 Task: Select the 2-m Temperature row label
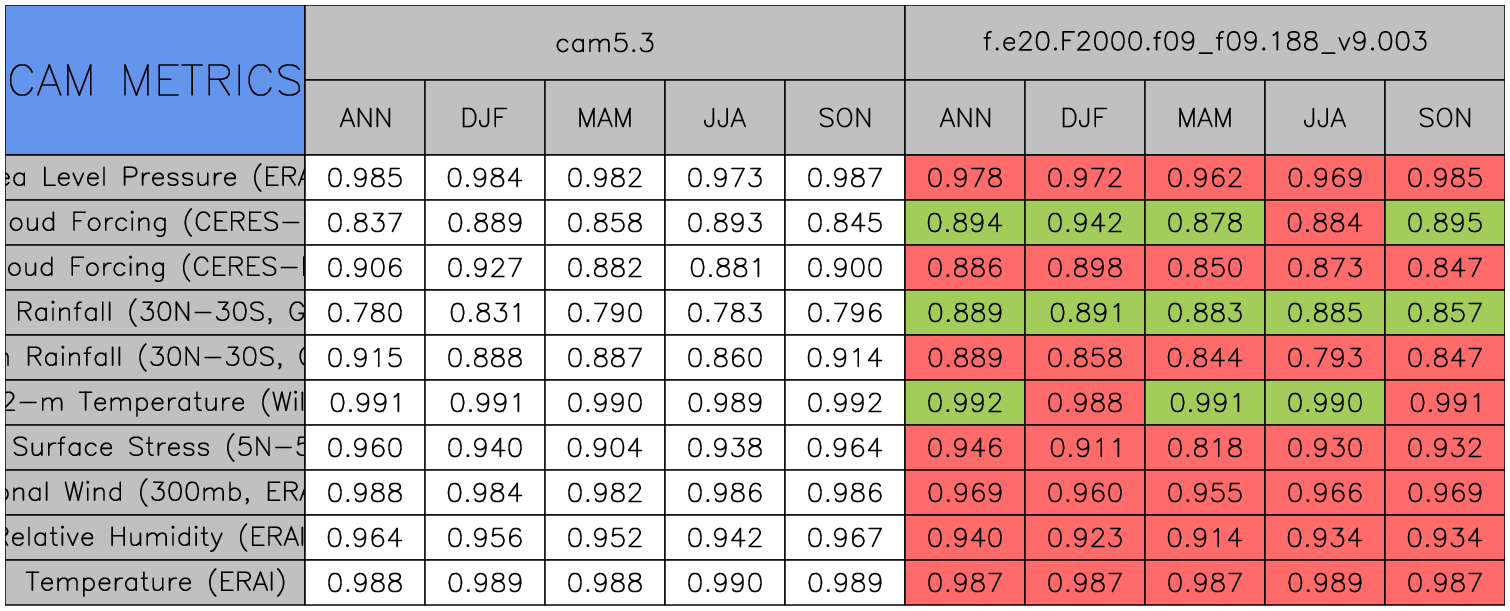pyautogui.click(x=155, y=403)
